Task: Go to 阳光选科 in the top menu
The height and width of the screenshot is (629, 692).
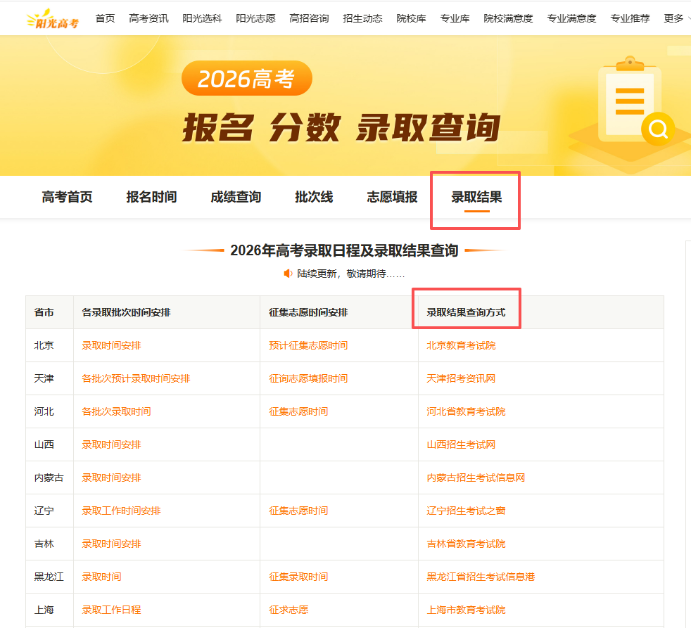Action: (x=202, y=18)
